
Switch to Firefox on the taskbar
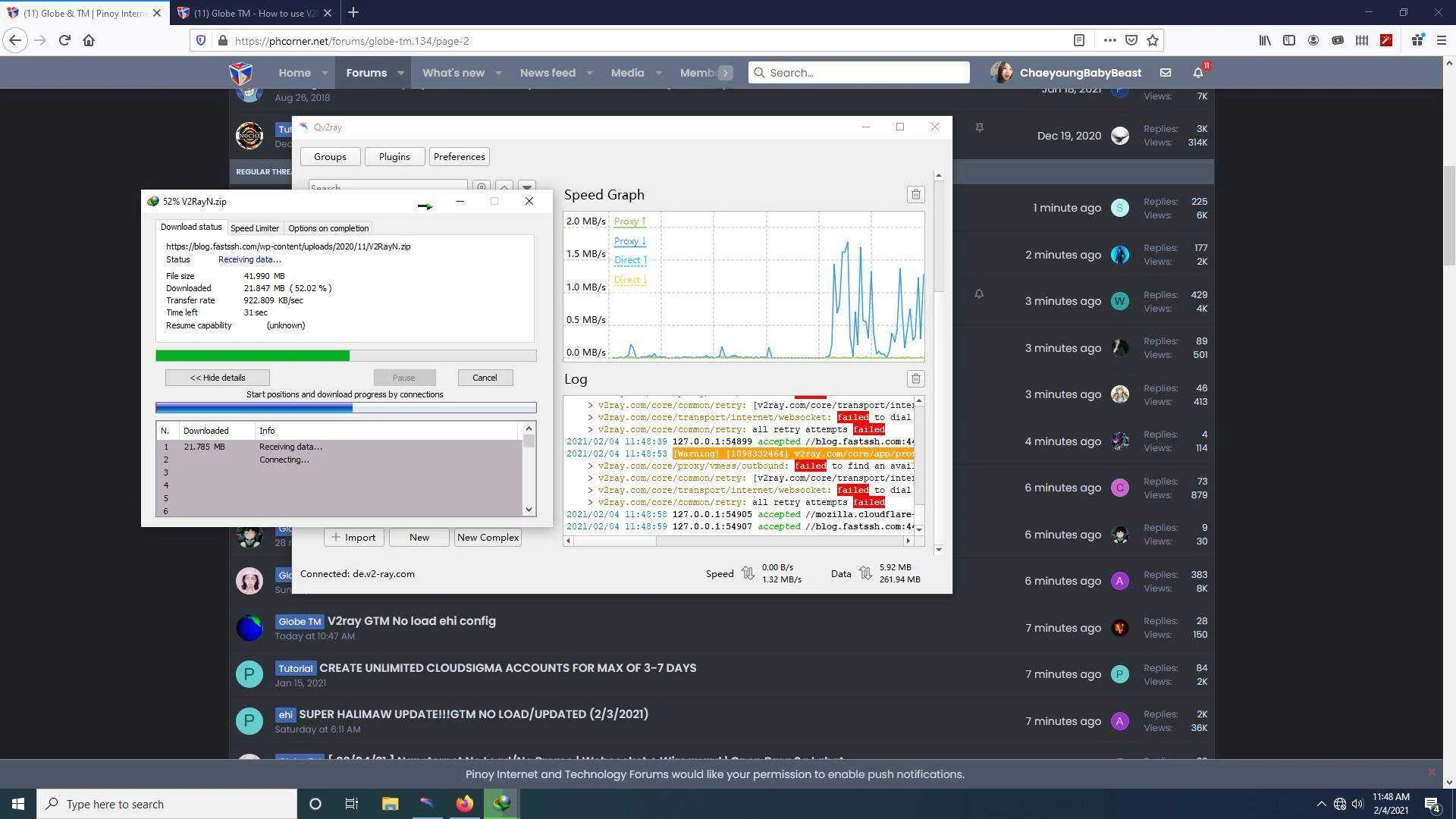tap(464, 804)
